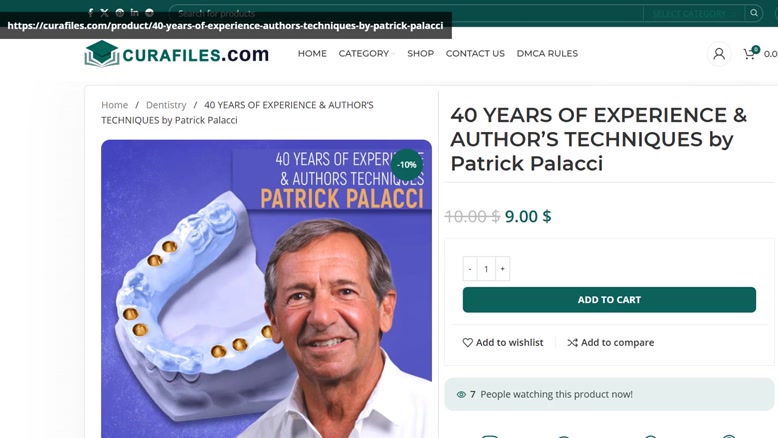Click the ADD TO CART button
Viewport: 778px width, 438px height.
coord(609,300)
